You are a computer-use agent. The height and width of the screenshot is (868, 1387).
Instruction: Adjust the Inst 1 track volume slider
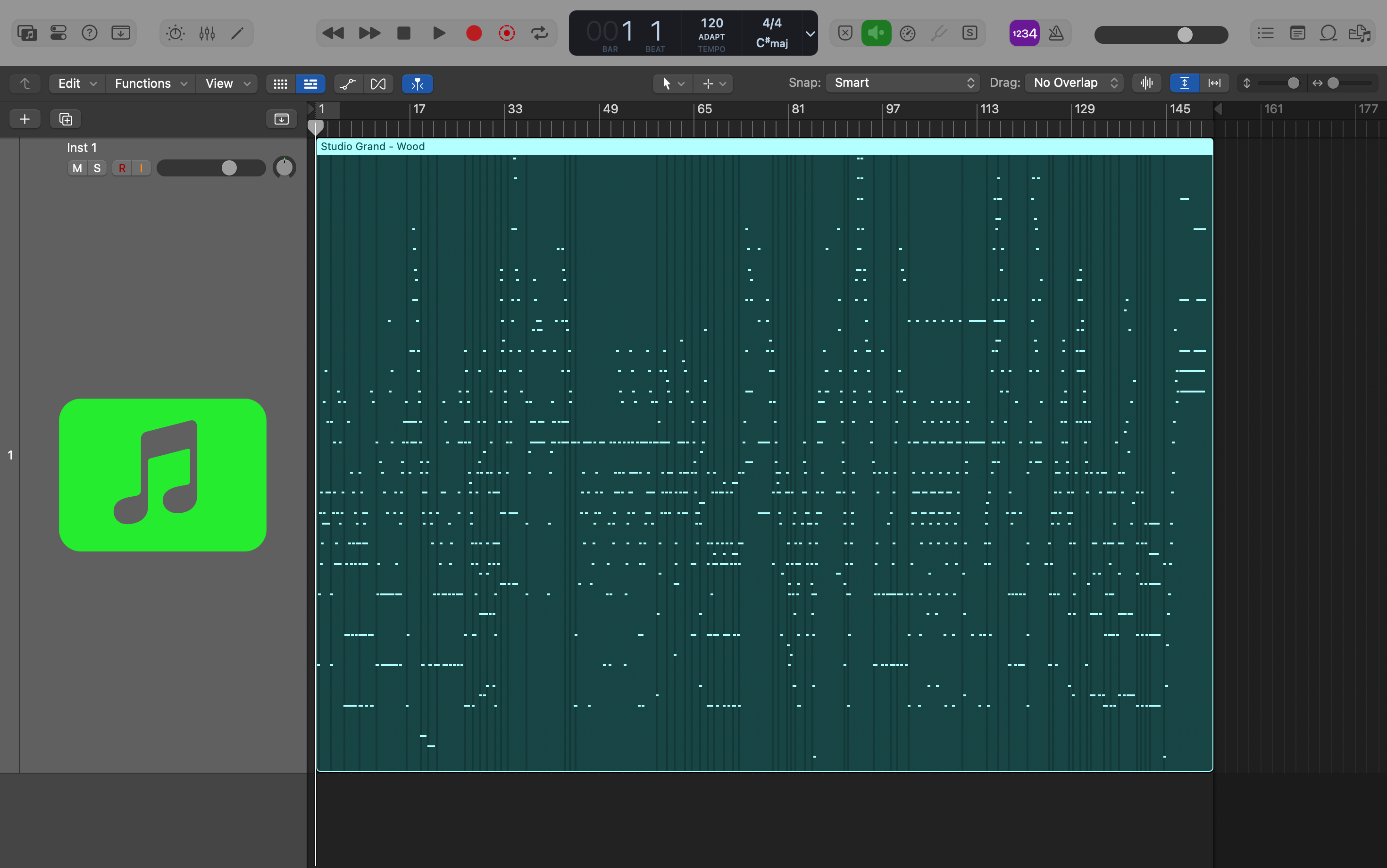(229, 167)
